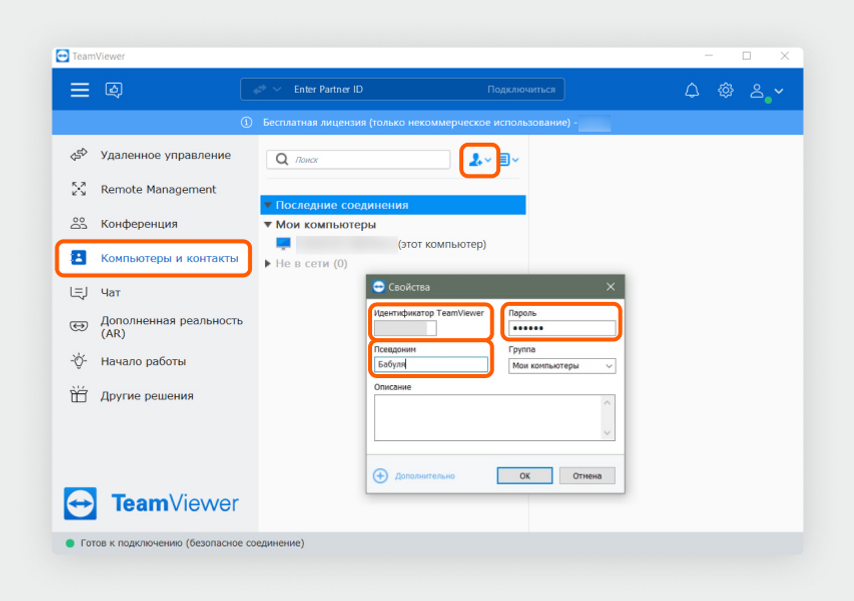854x601 pixels.
Task: Close the Свойства dialog
Action: 611,287
